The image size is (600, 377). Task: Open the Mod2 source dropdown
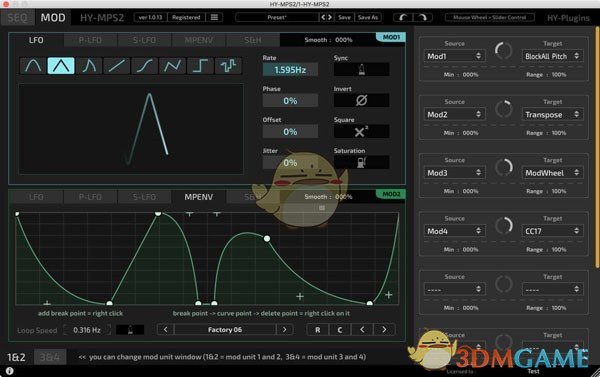click(x=454, y=114)
